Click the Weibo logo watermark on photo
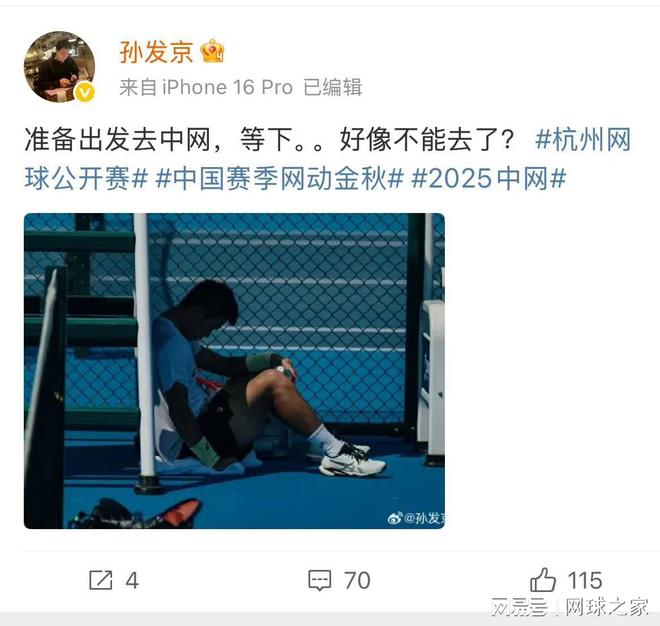660x626 pixels. click(394, 518)
